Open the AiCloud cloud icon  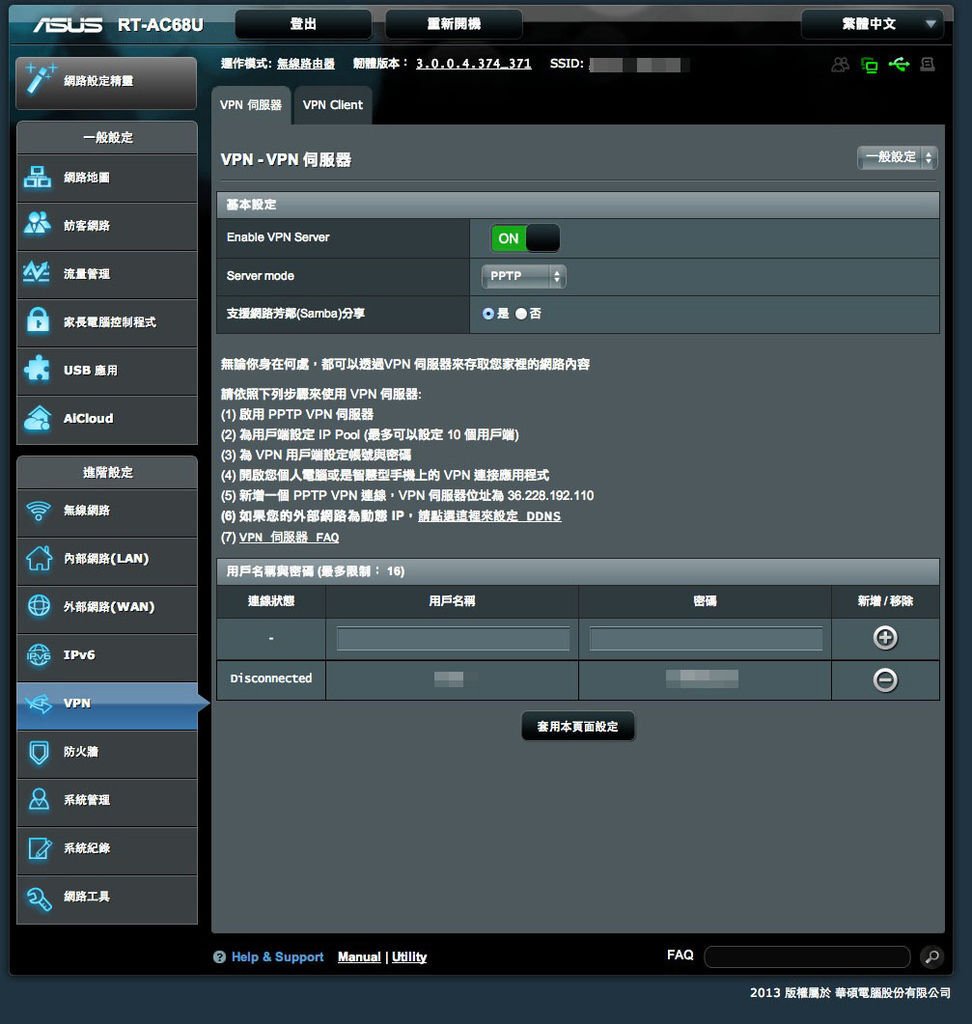[x=37, y=418]
